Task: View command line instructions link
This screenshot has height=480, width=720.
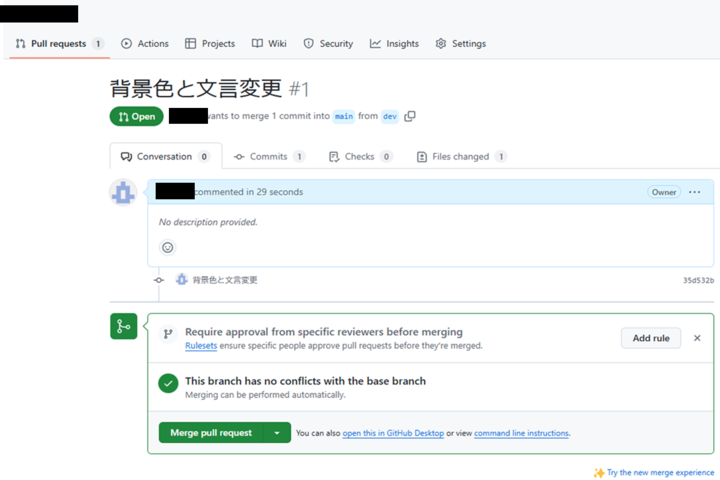Action: (x=522, y=433)
